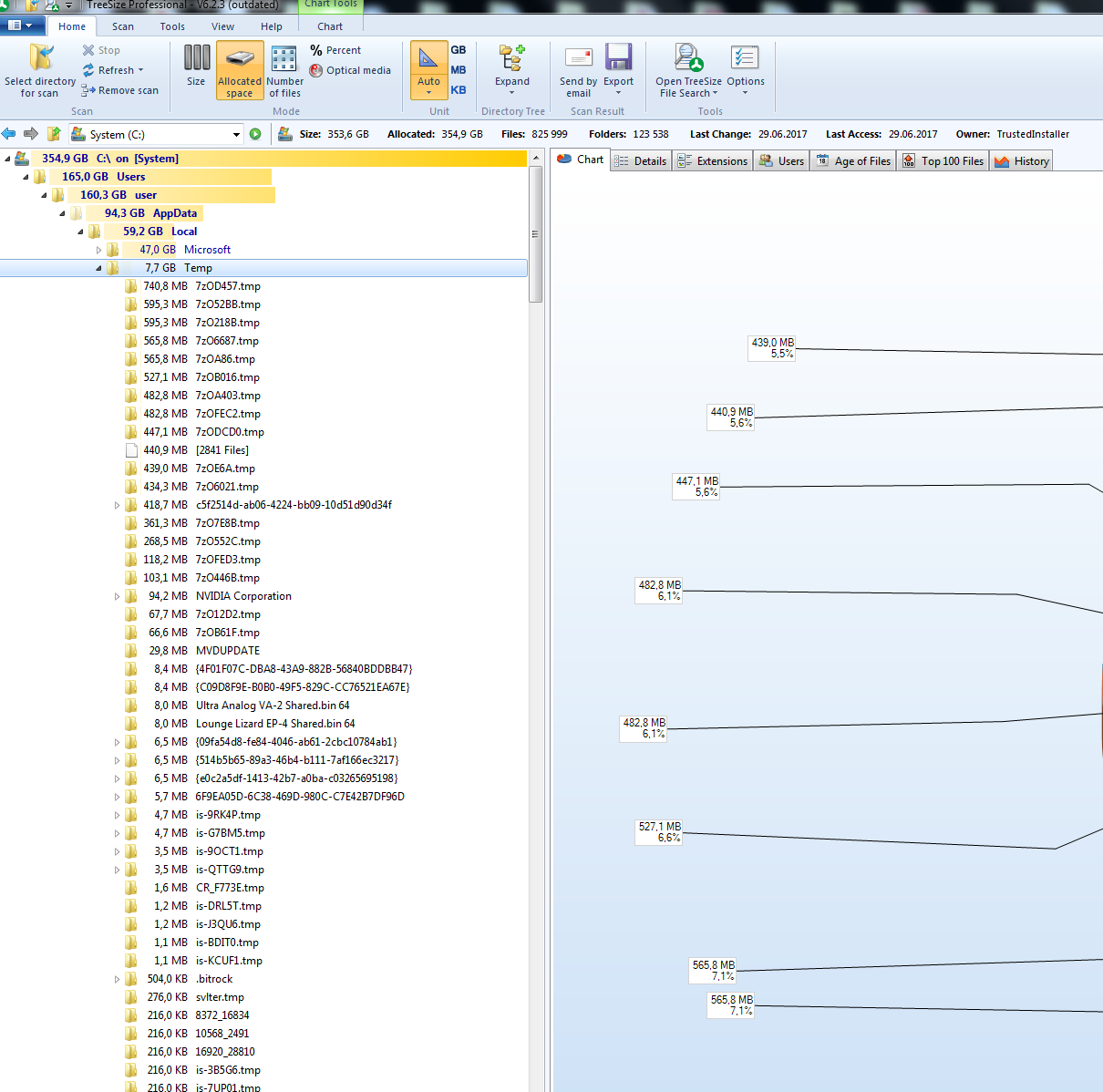Switch mode to Size
Image resolution: width=1103 pixels, height=1092 pixels.
(196, 58)
